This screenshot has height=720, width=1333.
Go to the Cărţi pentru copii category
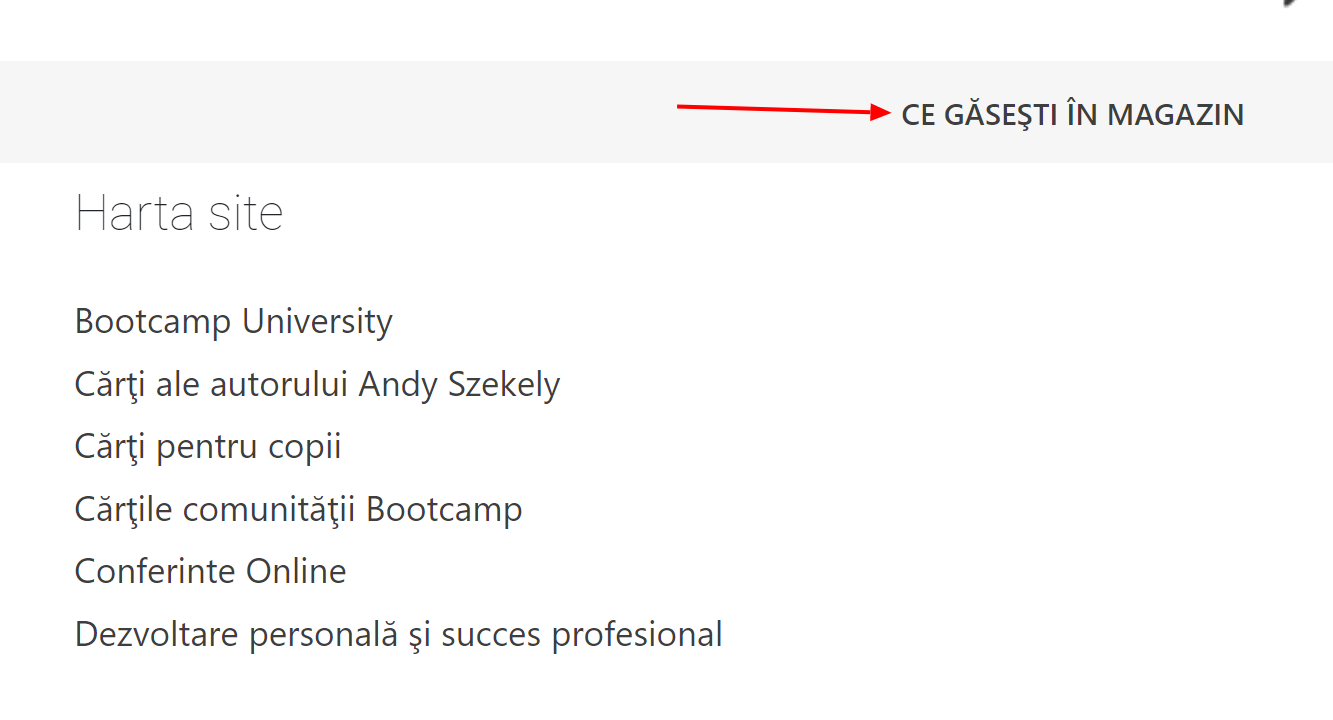point(208,447)
